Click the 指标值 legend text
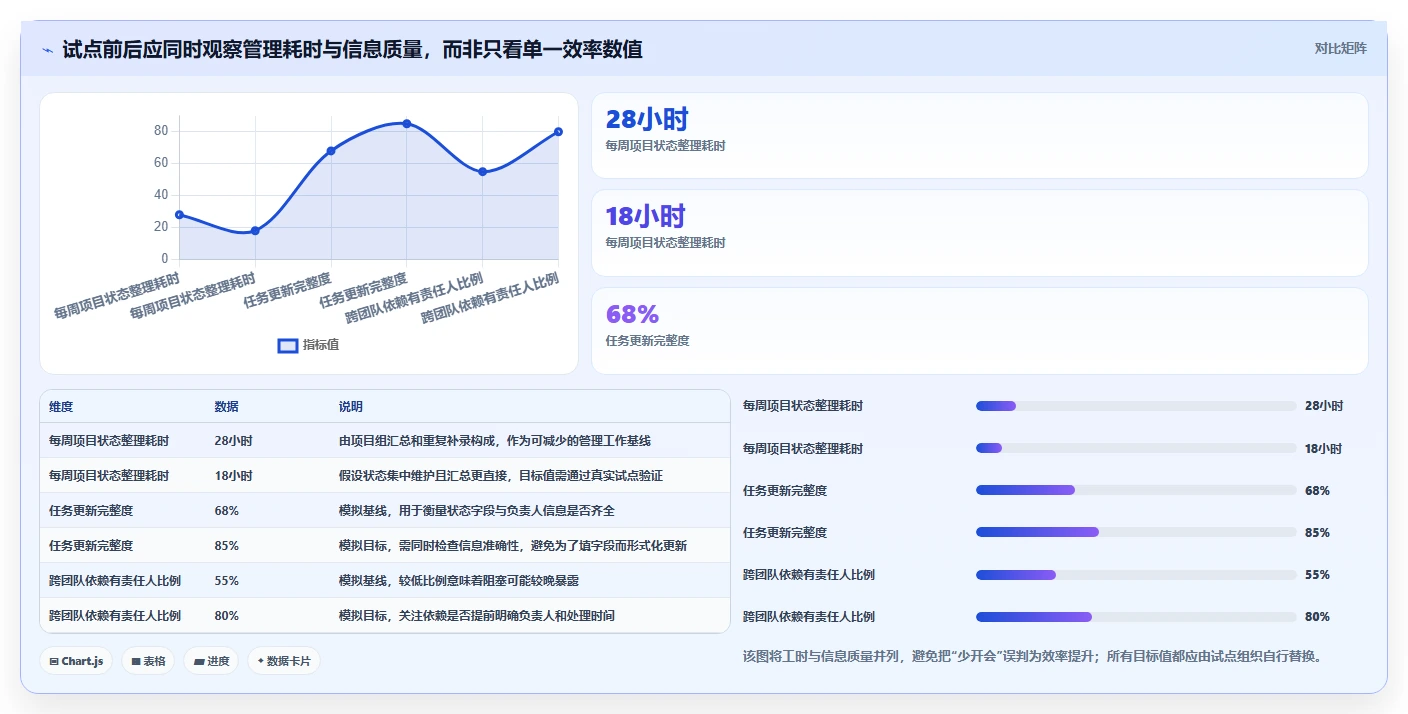The image size is (1408, 714). [x=321, y=345]
